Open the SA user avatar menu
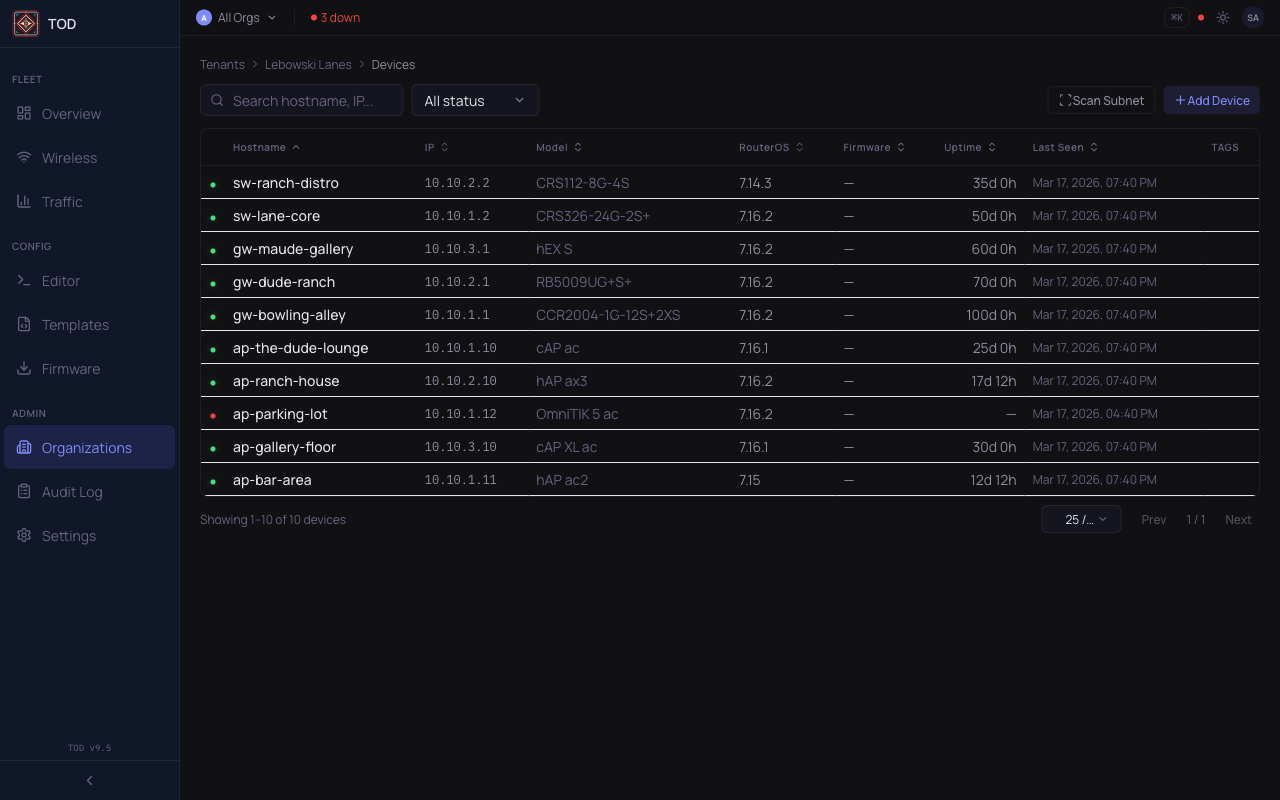 click(x=1252, y=17)
